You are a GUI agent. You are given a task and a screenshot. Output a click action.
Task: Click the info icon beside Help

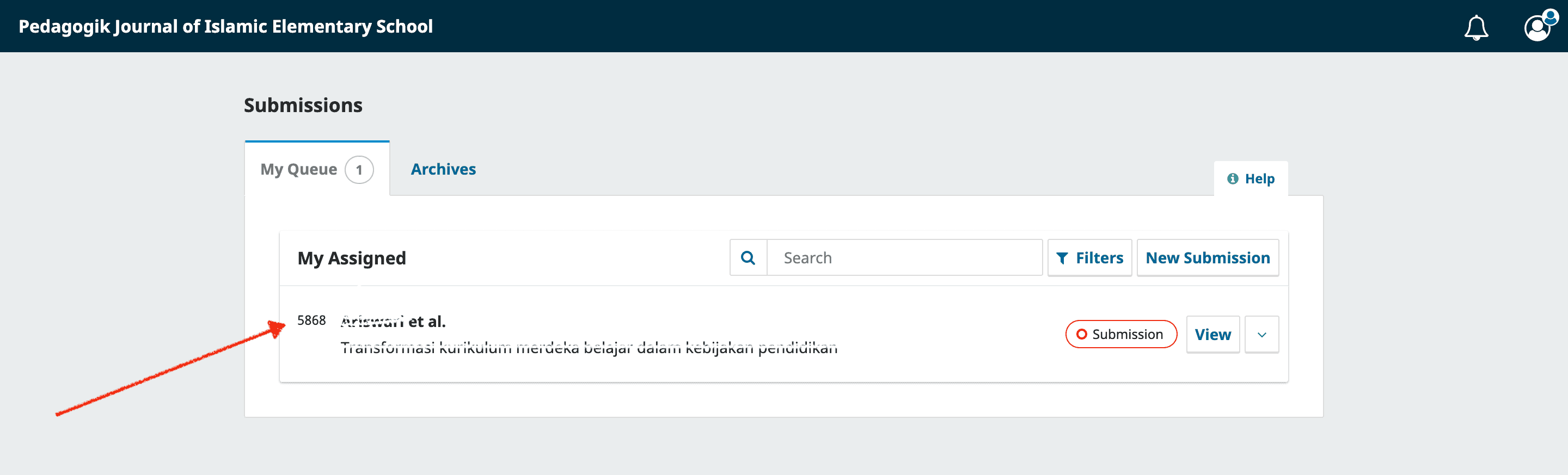point(1232,179)
